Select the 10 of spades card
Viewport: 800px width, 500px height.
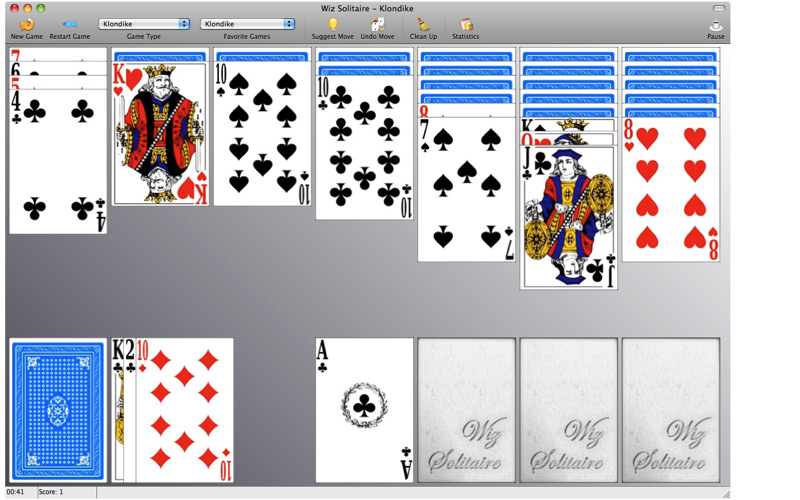coord(262,134)
